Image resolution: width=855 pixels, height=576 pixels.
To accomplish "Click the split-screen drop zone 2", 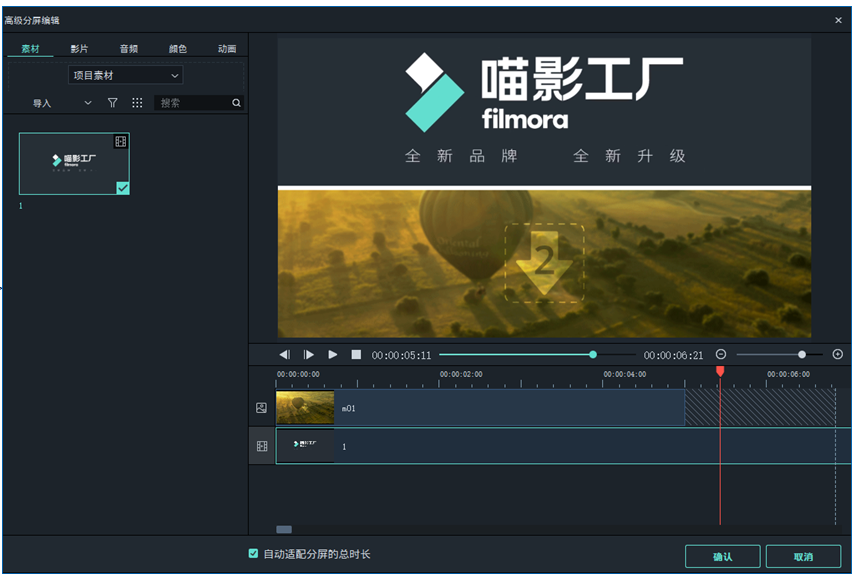I will [x=544, y=262].
